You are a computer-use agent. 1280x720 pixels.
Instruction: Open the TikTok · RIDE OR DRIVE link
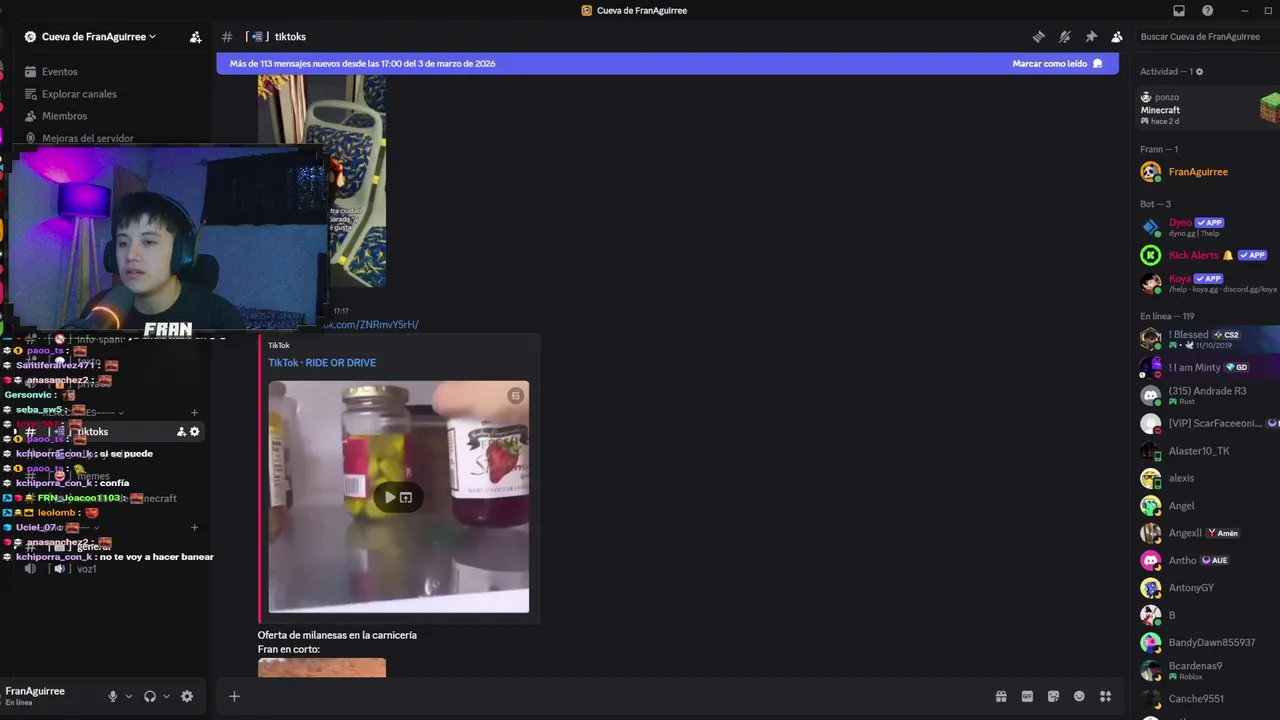pos(322,363)
